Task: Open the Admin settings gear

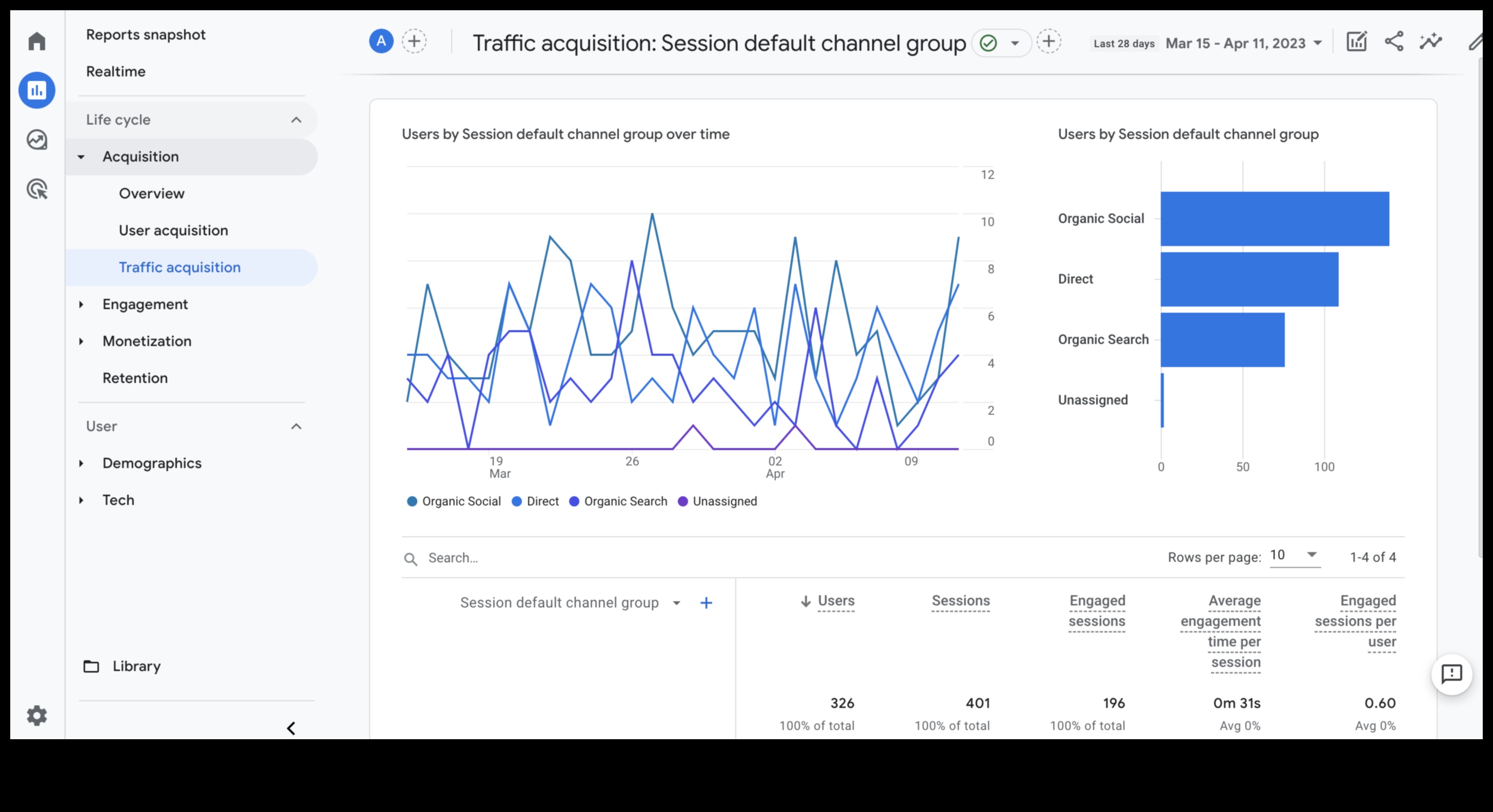Action: pos(36,715)
